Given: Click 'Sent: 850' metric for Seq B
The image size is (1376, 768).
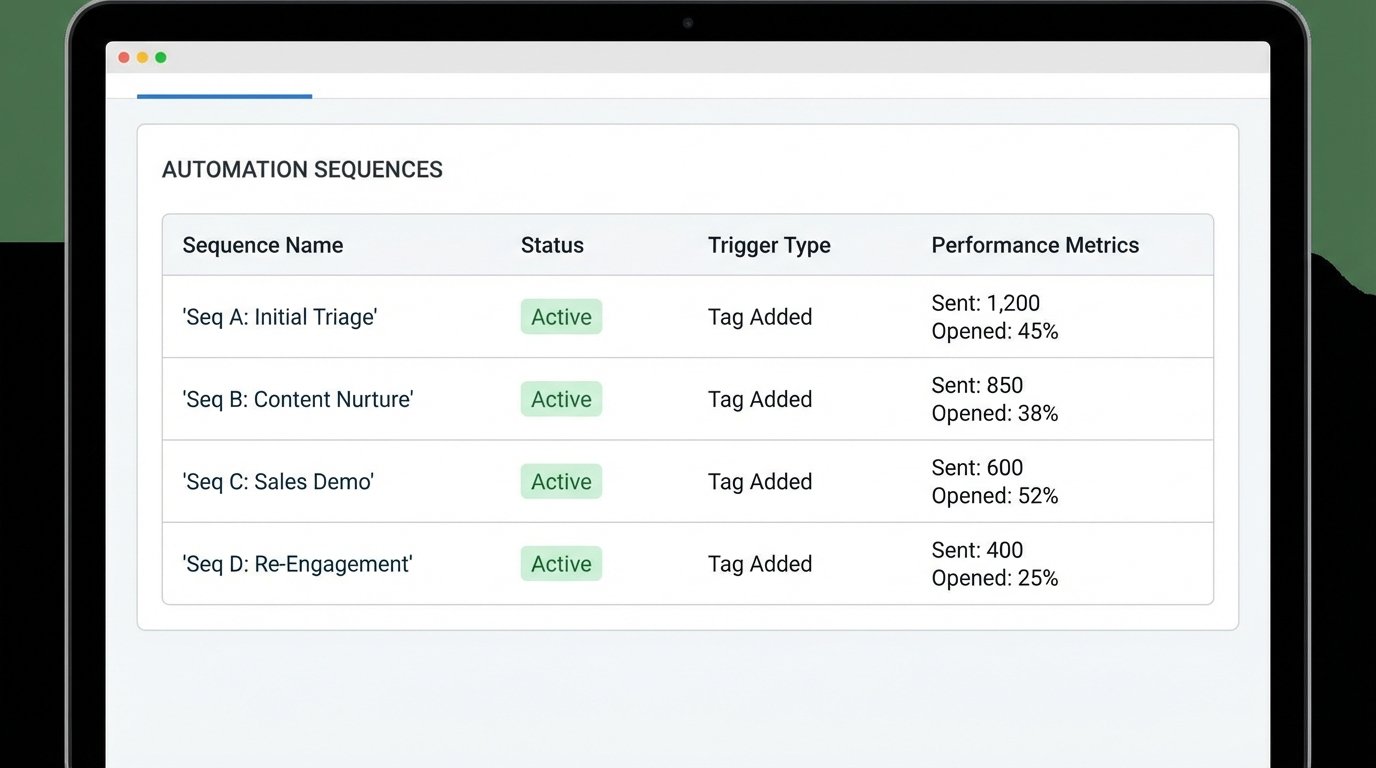Looking at the screenshot, I should pyautogui.click(x=977, y=385).
